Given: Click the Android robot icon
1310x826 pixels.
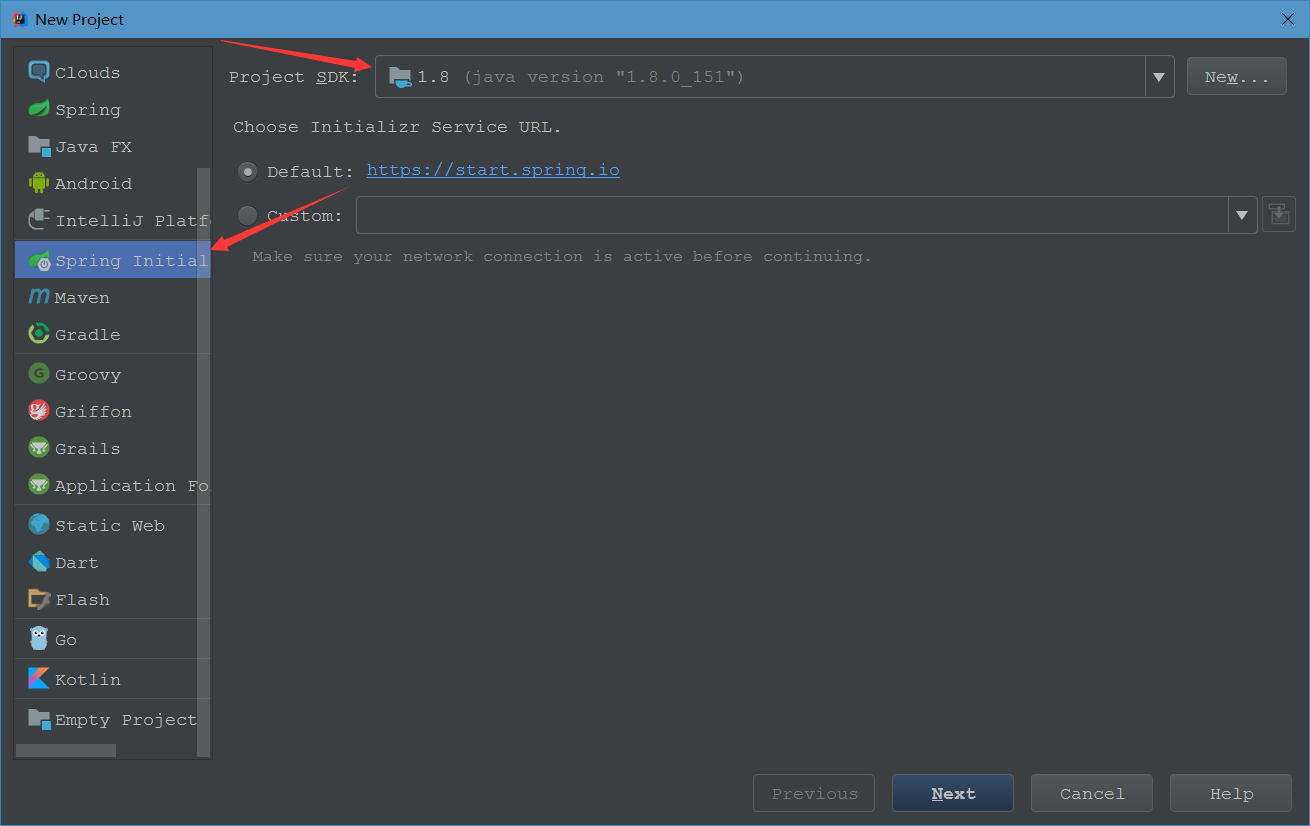Looking at the screenshot, I should tap(39, 183).
